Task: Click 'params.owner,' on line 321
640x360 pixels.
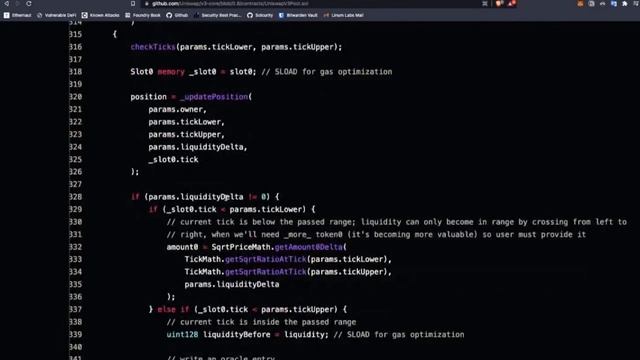Action: (x=178, y=109)
